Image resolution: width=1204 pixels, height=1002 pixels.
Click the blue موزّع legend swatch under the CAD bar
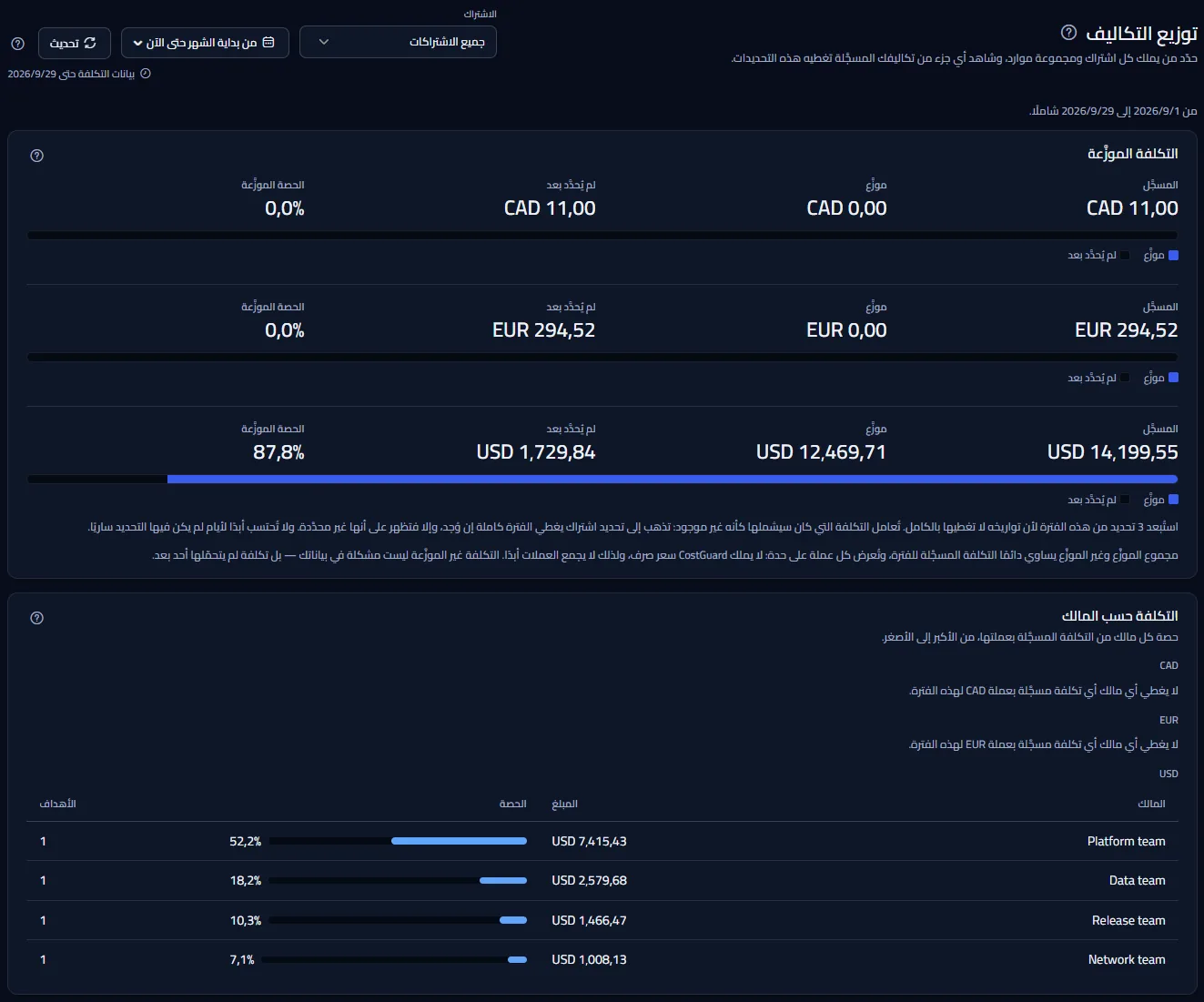pyautogui.click(x=1173, y=256)
